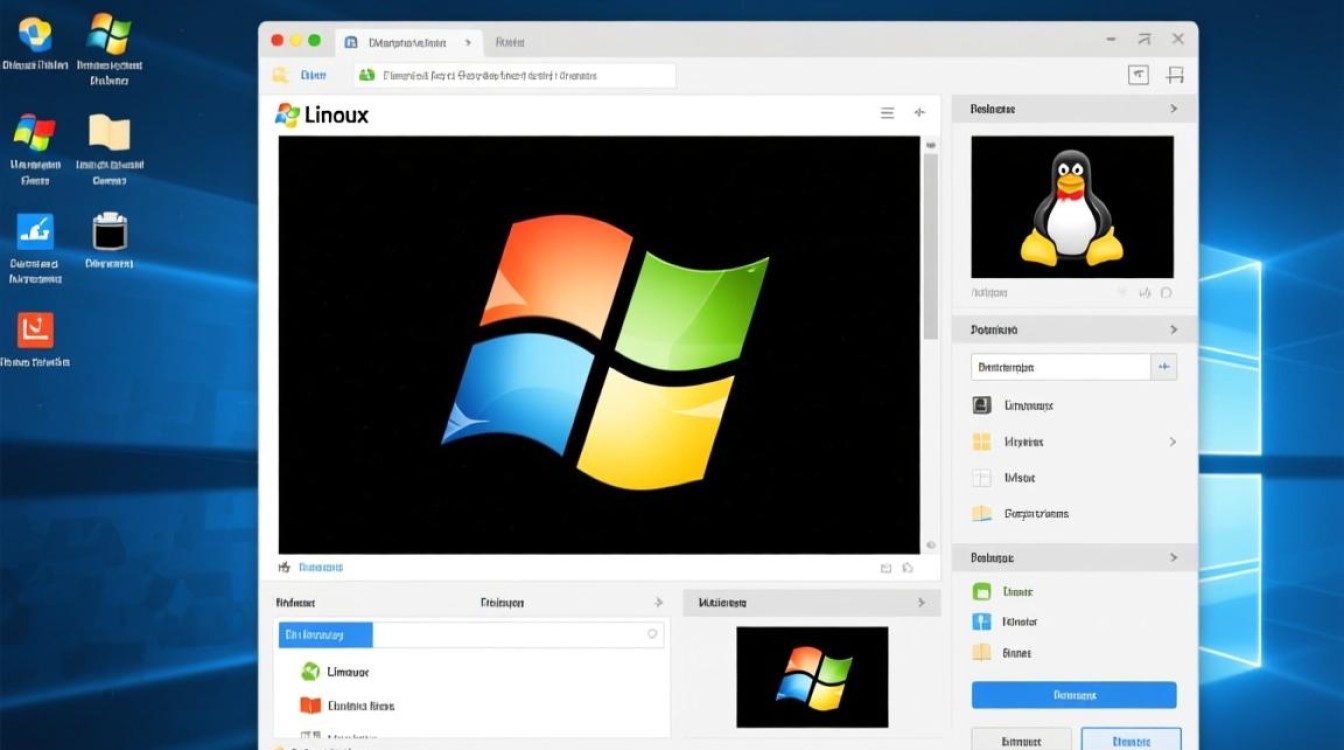Click the plus icon at top of the Linux panel
Image resolution: width=1344 pixels, height=750 pixels.
click(x=919, y=113)
